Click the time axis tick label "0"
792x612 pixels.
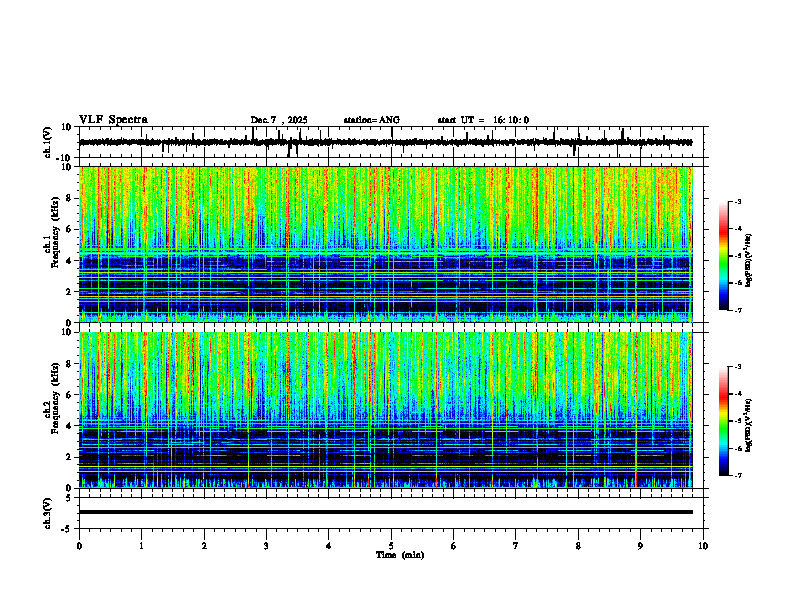79,546
